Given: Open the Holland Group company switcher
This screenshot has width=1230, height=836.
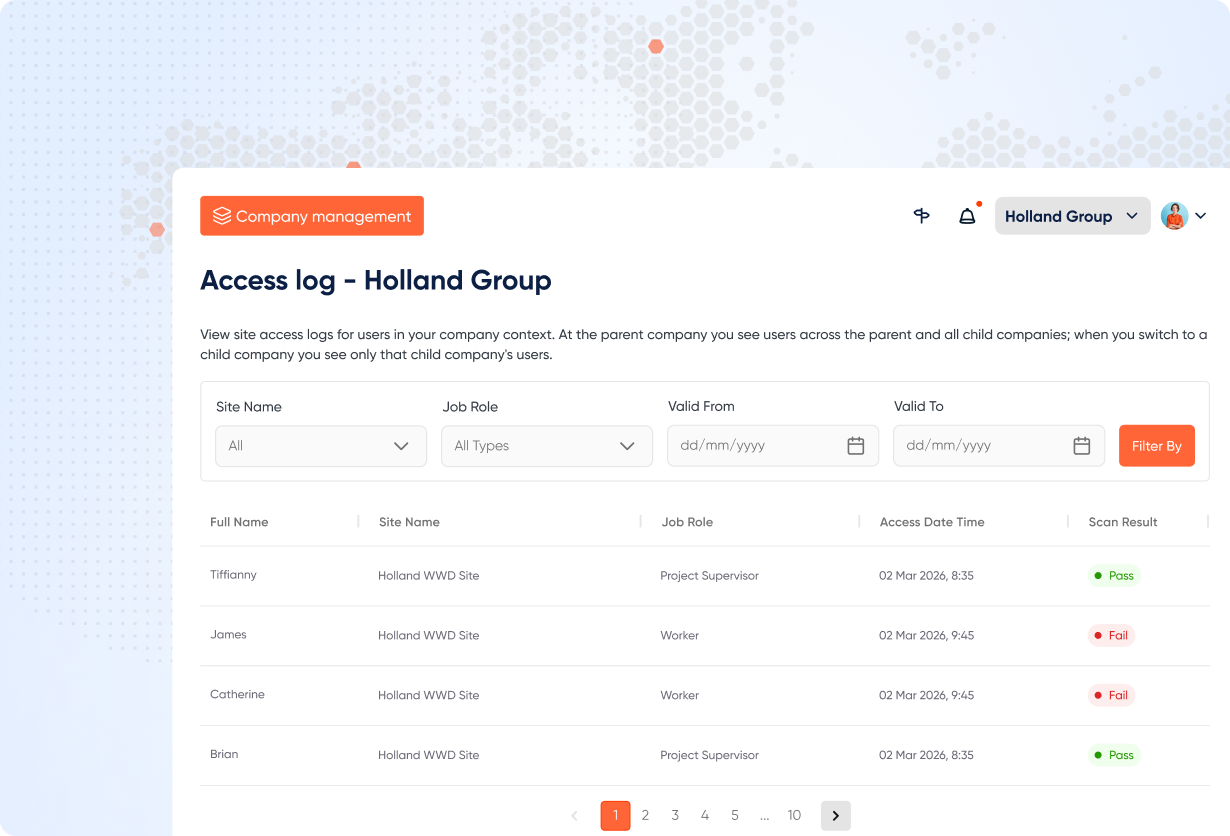Looking at the screenshot, I should click(x=1072, y=216).
